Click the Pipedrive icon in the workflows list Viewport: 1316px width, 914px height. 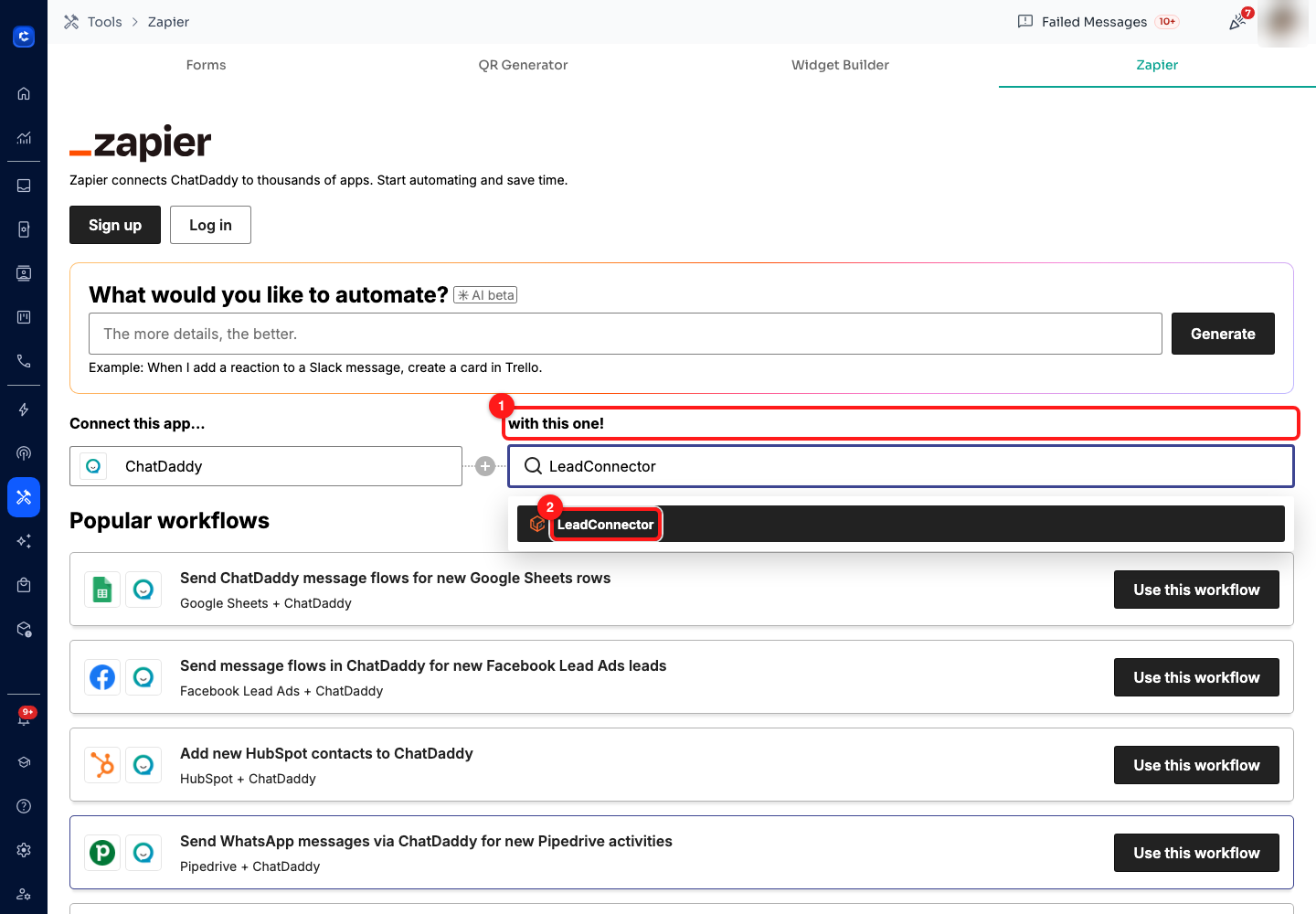(x=102, y=853)
